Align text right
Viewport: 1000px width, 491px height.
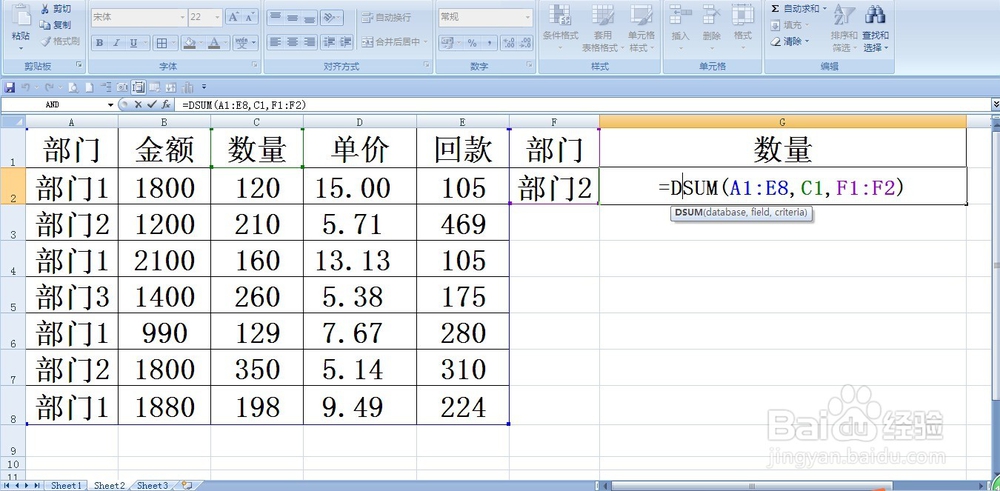coord(309,42)
